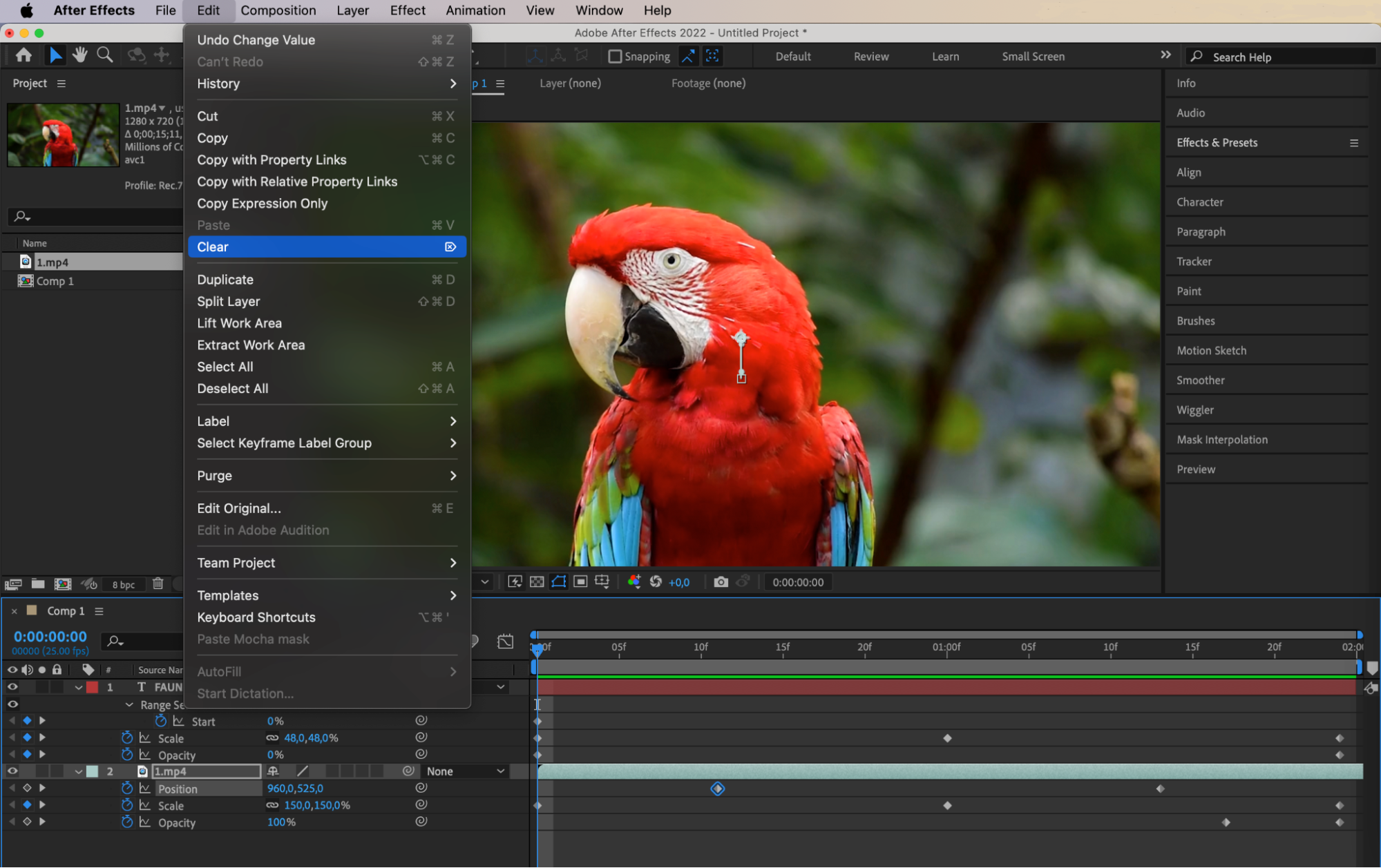The width and height of the screenshot is (1381, 868).
Task: Select the Zoom magnifier tool
Action: click(104, 55)
